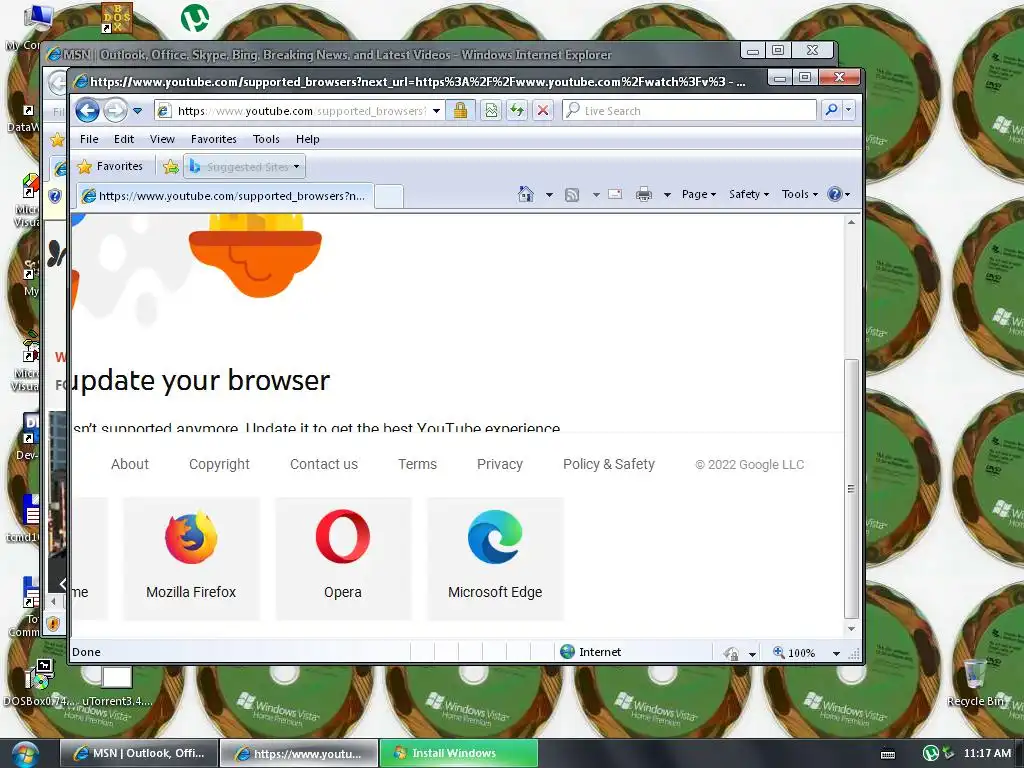1024x768 pixels.
Task: Follow the Terms footer link
Action: [x=417, y=464]
